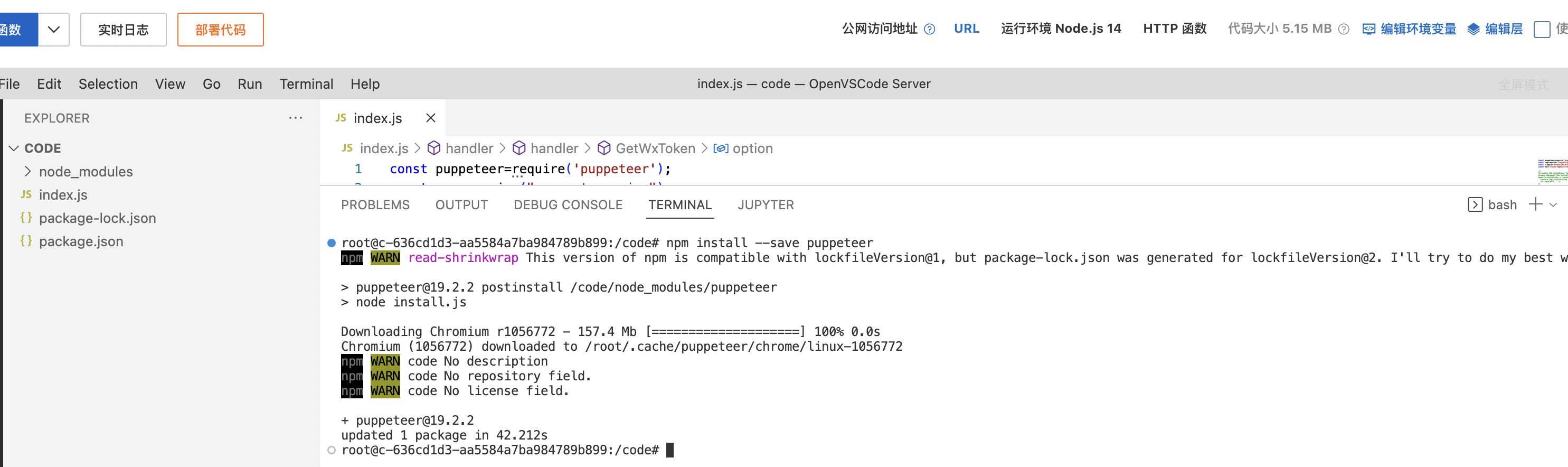This screenshot has height=467, width=1568.
Task: Click the environment variable editor icon
Action: click(1368, 29)
